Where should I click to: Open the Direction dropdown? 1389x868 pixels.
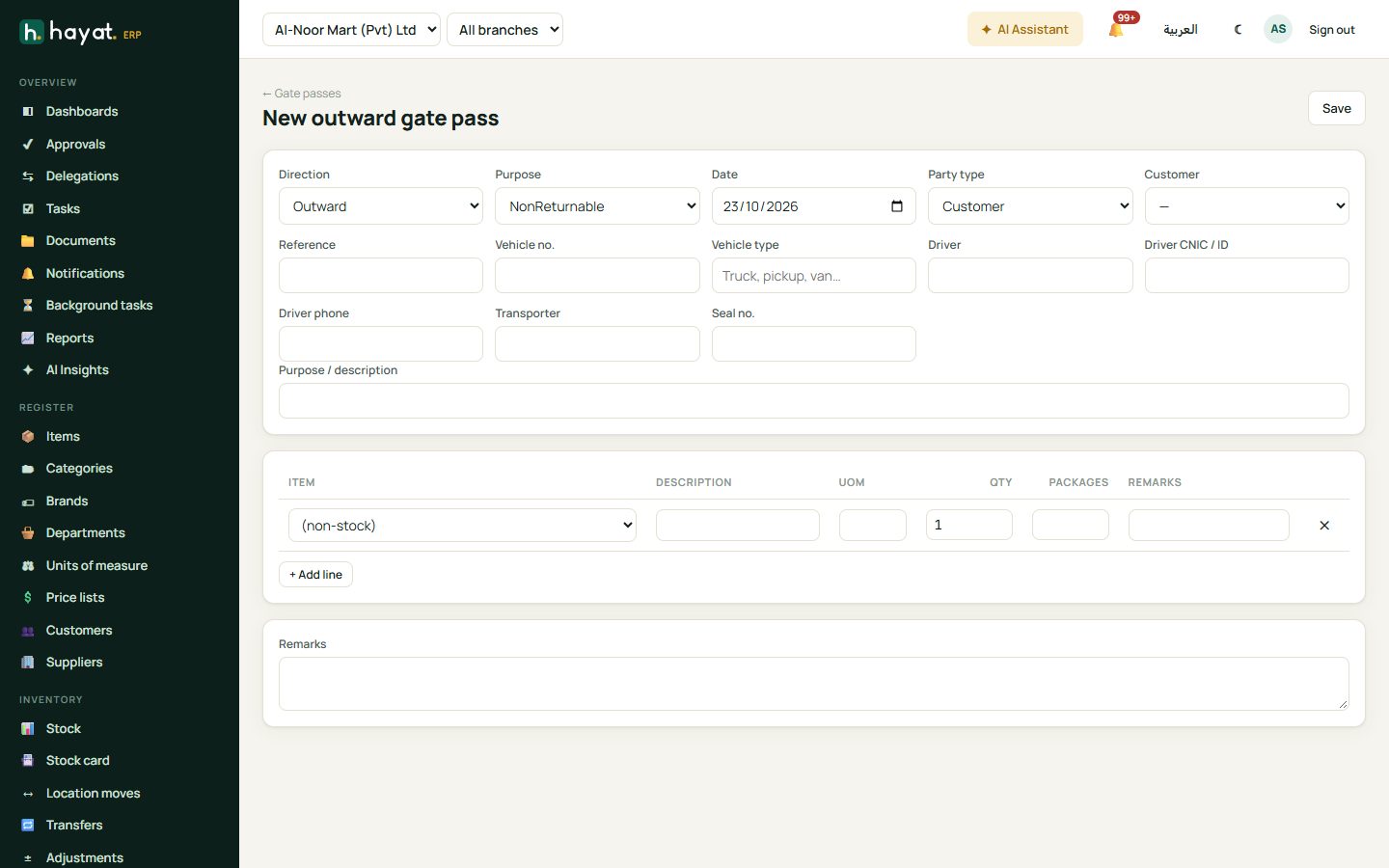[381, 206]
